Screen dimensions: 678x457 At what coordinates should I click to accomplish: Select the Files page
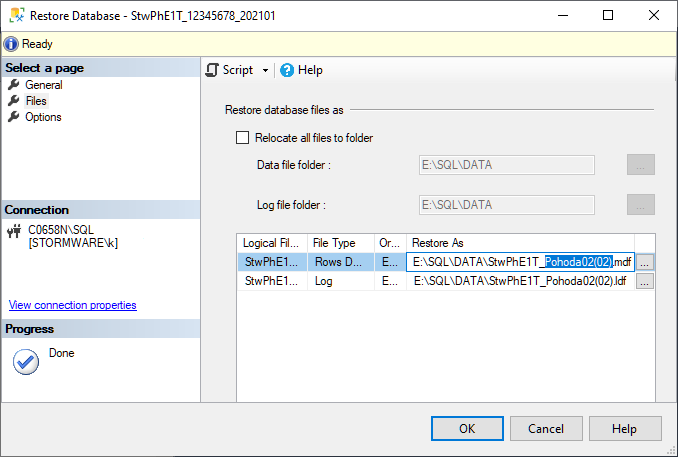[x=36, y=101]
